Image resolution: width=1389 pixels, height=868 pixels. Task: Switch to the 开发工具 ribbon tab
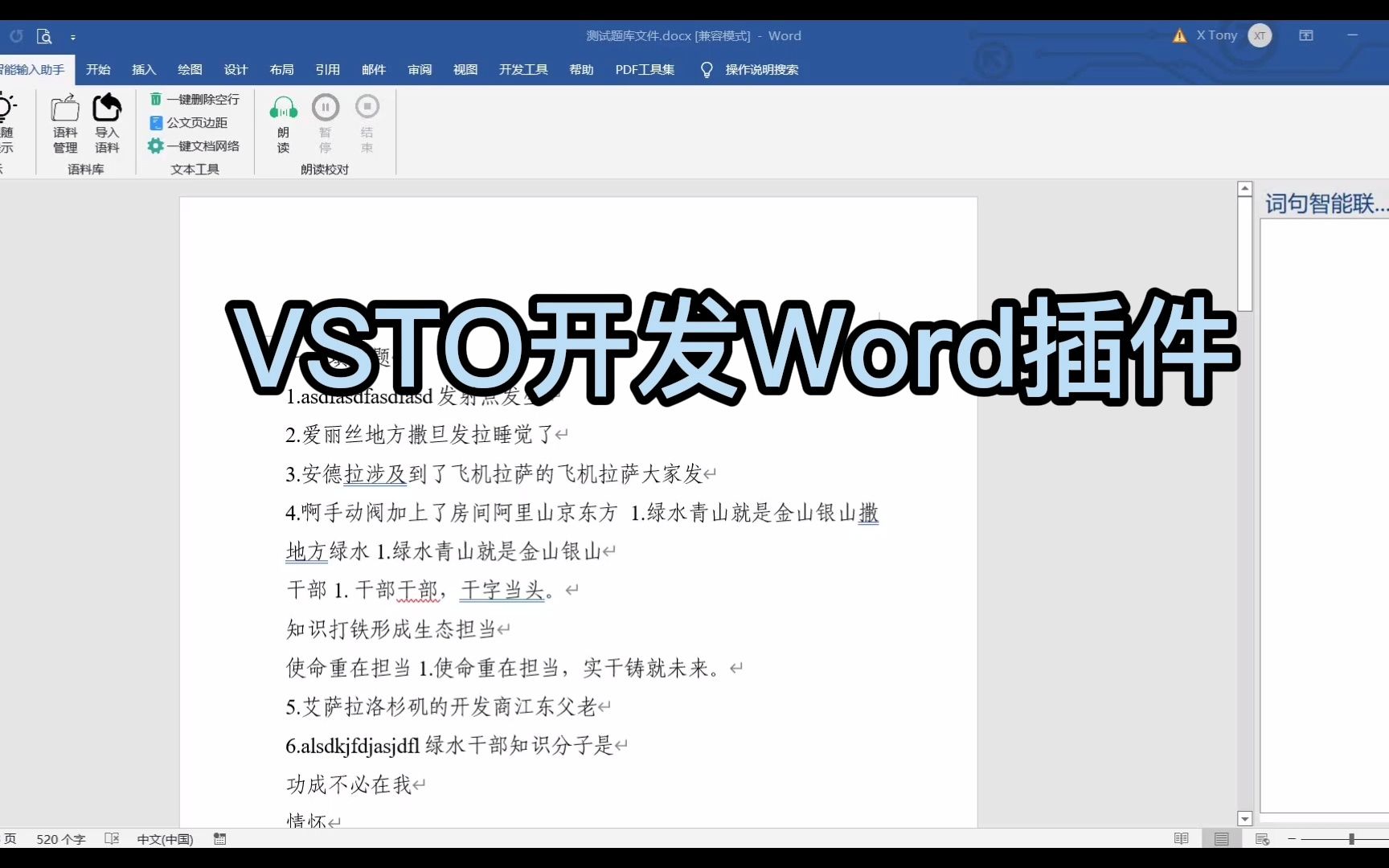pos(522,69)
